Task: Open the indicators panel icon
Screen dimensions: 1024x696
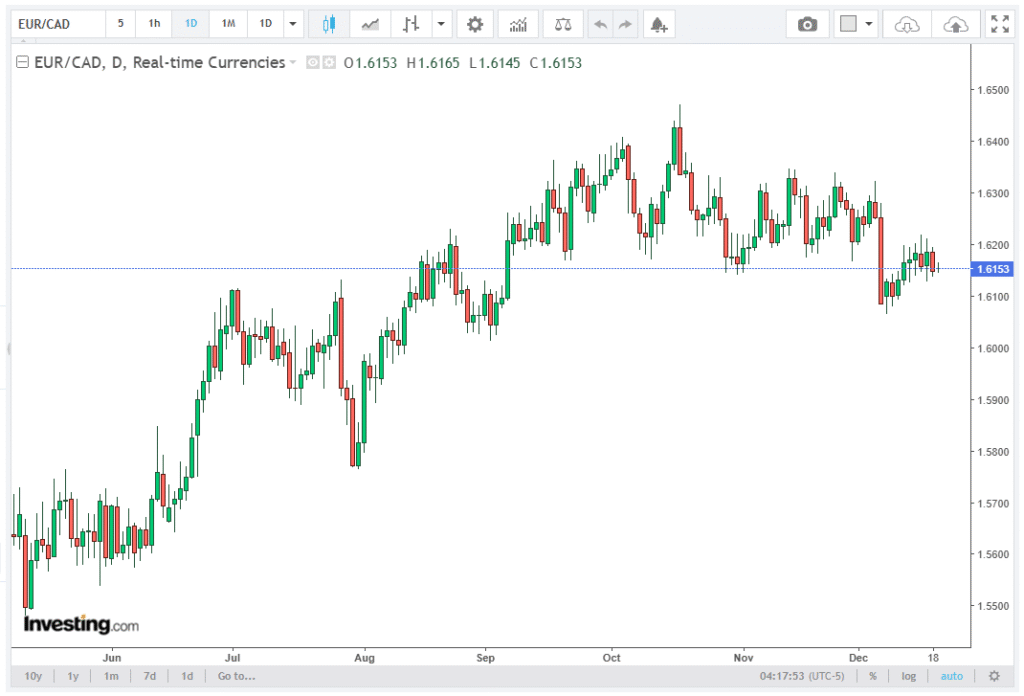Action: click(x=518, y=24)
